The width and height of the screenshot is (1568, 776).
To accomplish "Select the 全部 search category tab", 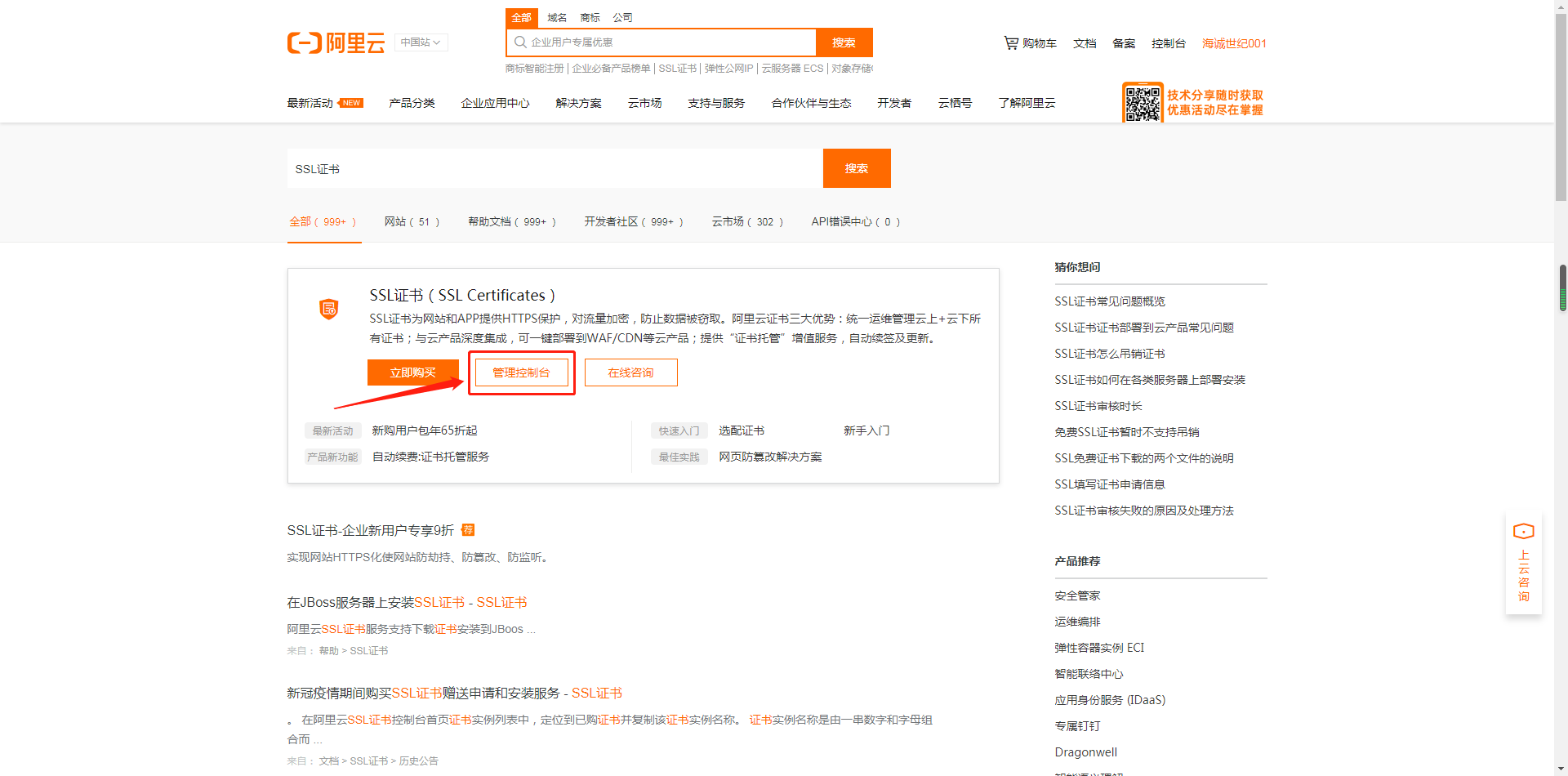I will (x=521, y=17).
